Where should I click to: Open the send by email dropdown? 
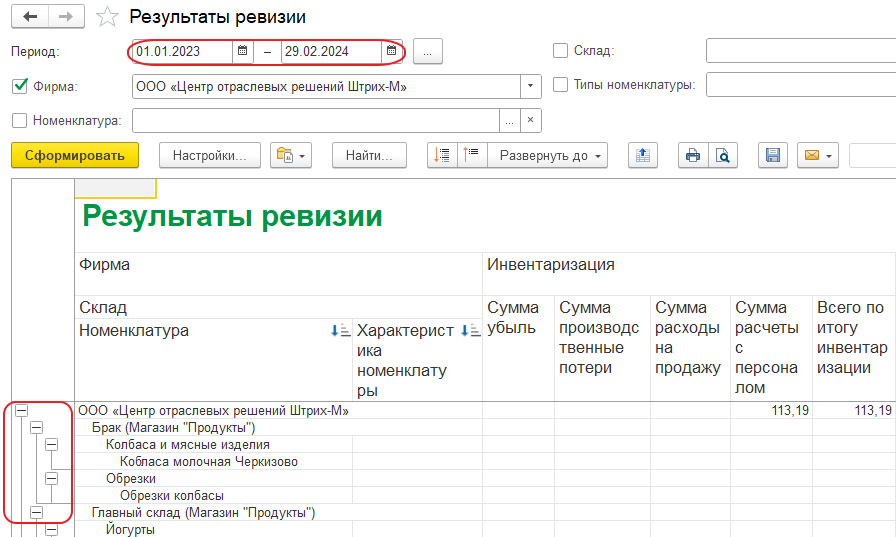tap(818, 155)
